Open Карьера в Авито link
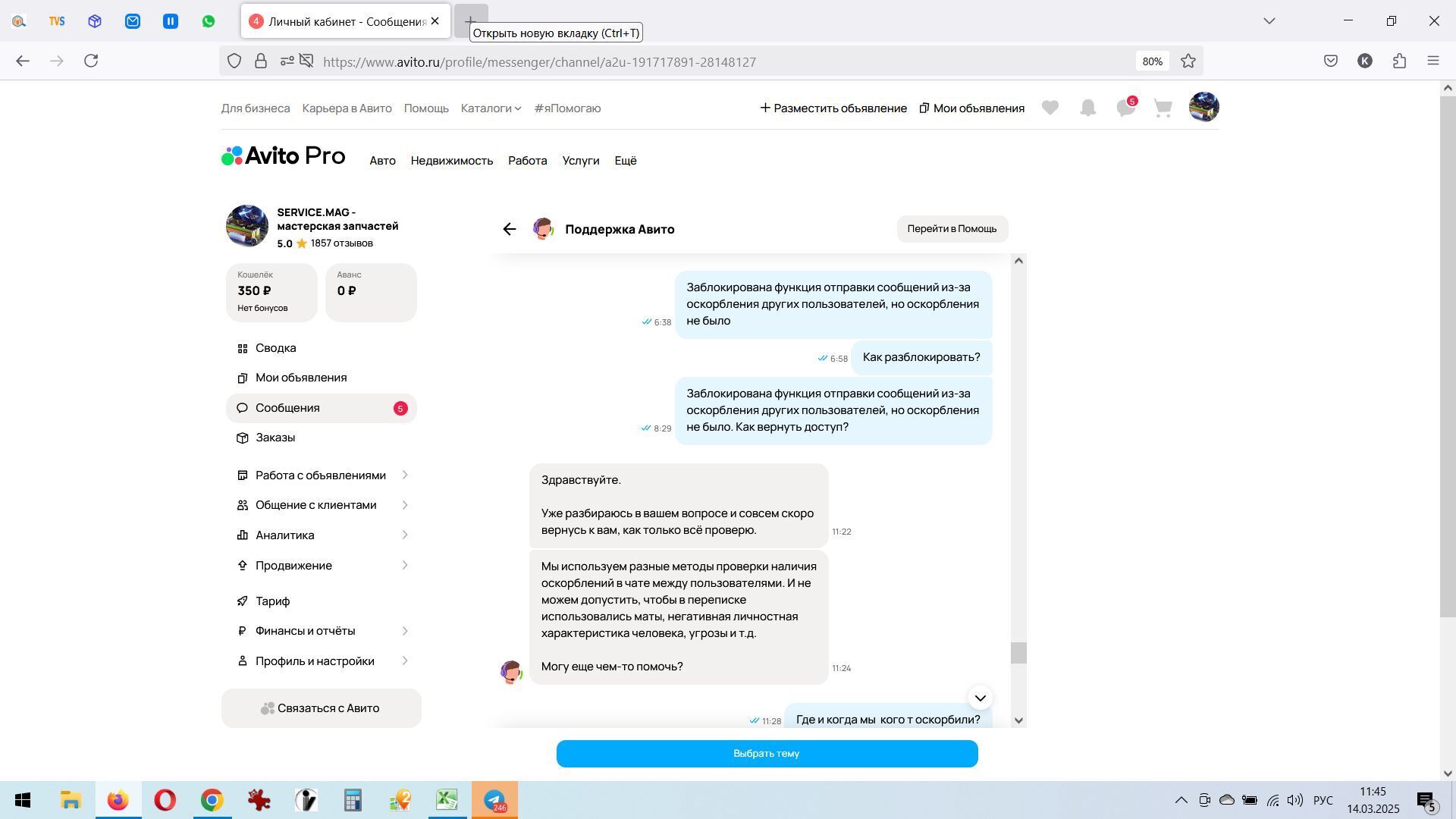Image resolution: width=1456 pixels, height=819 pixels. point(347,108)
